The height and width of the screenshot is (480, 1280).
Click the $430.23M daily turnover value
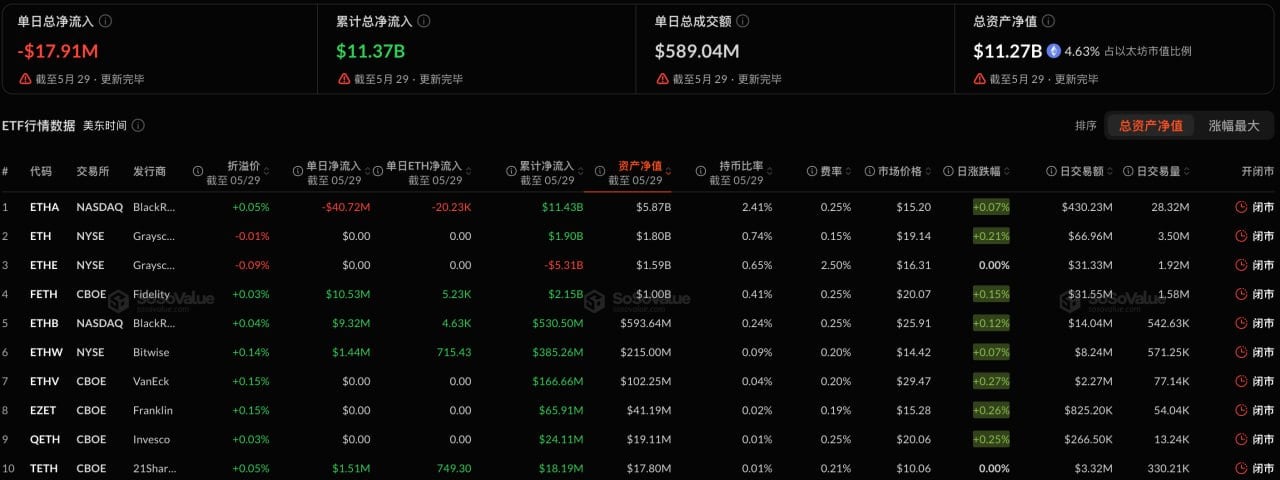coord(1085,207)
